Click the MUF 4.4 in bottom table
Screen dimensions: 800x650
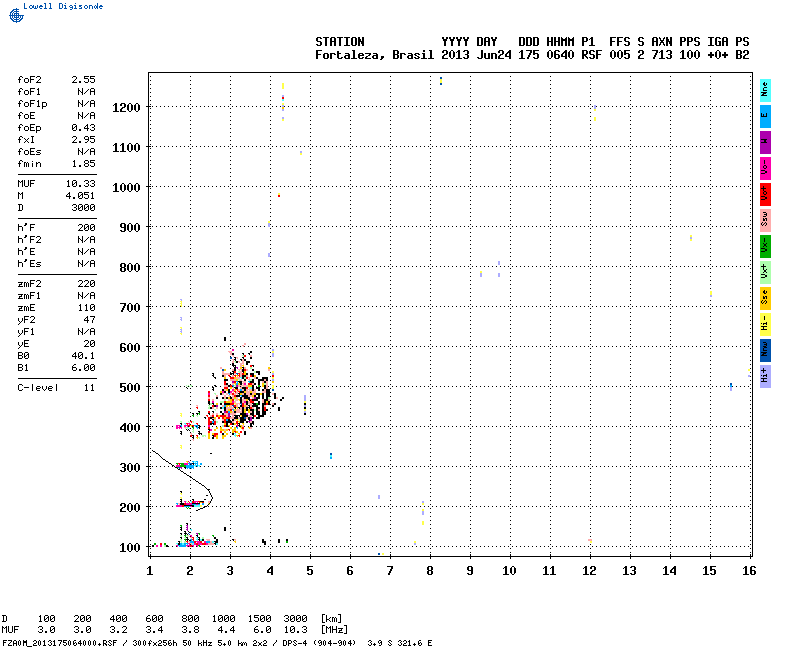(x=226, y=630)
